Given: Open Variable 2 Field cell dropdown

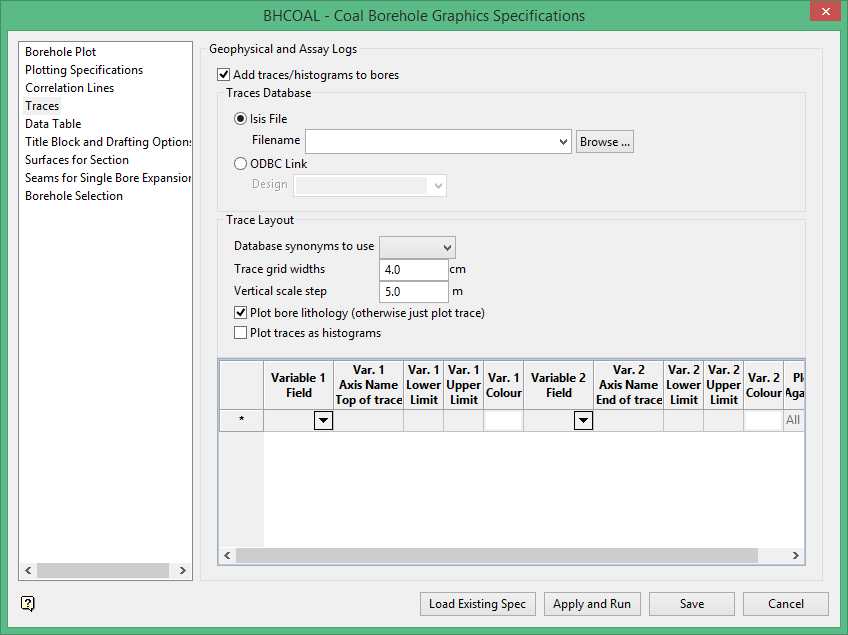Looking at the screenshot, I should pos(583,421).
